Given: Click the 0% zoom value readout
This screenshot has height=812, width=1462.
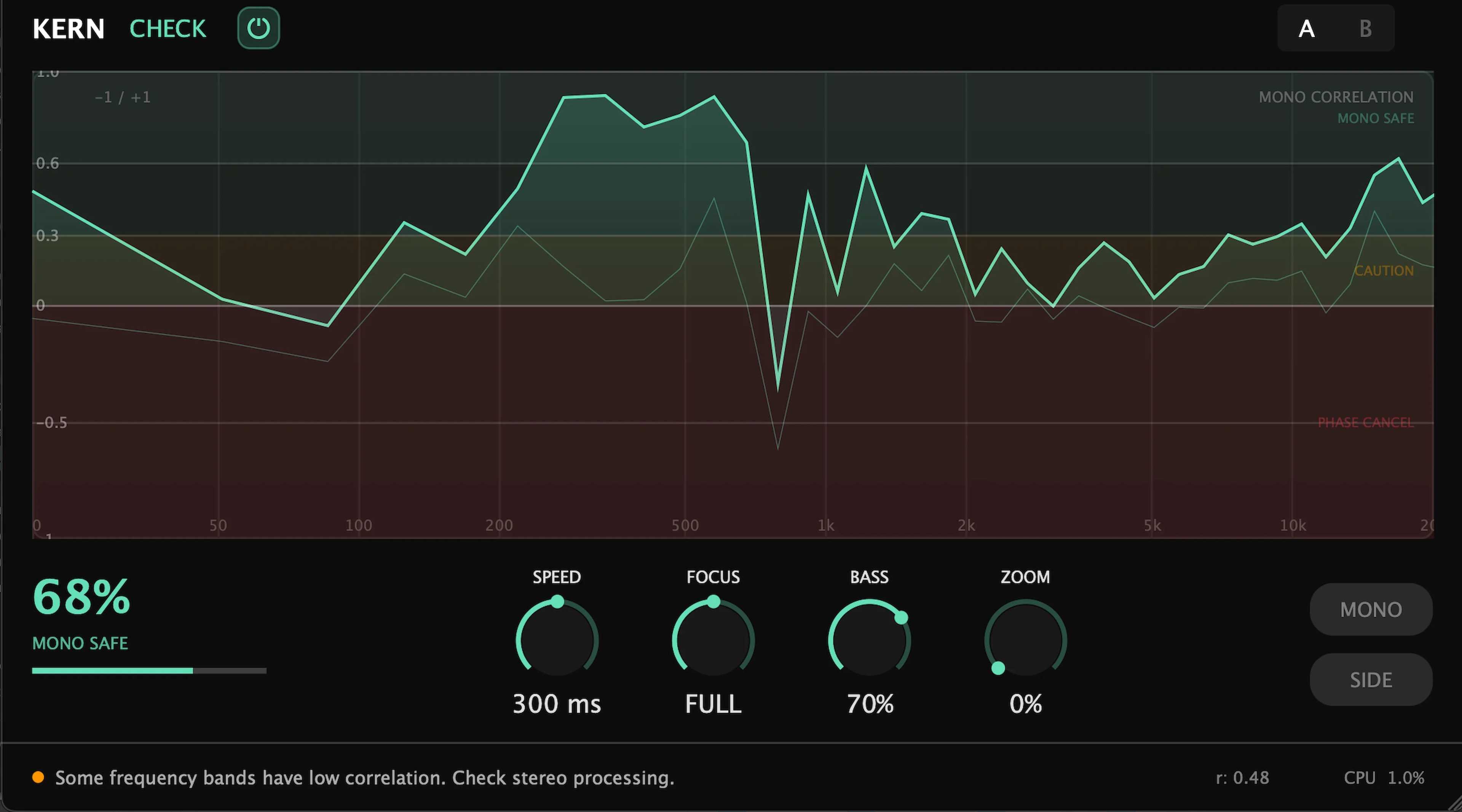Looking at the screenshot, I should (x=1026, y=704).
